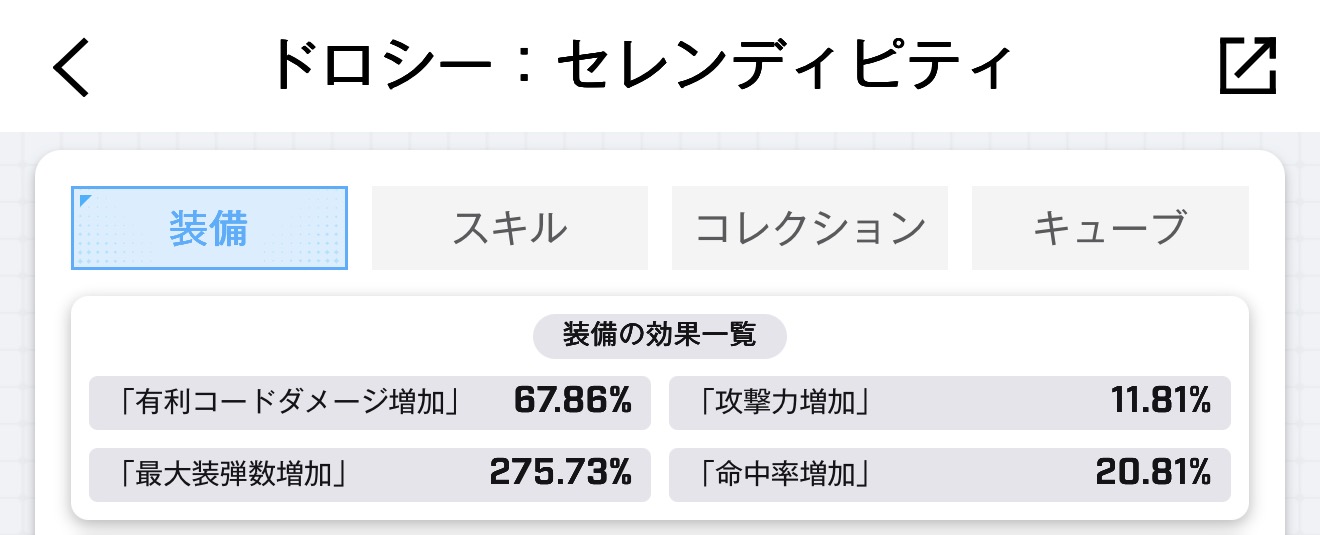The image size is (1320, 535).
Task: Click the grid-patterned strip below the header
Action: pos(660,141)
